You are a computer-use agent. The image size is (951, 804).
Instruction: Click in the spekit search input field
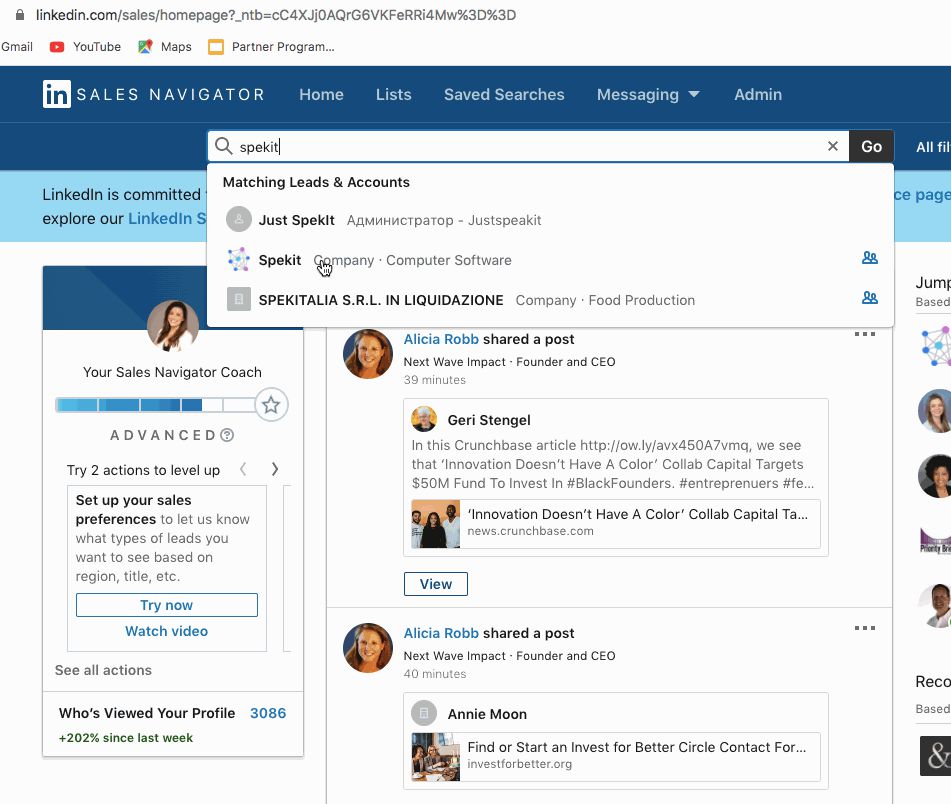(528, 146)
